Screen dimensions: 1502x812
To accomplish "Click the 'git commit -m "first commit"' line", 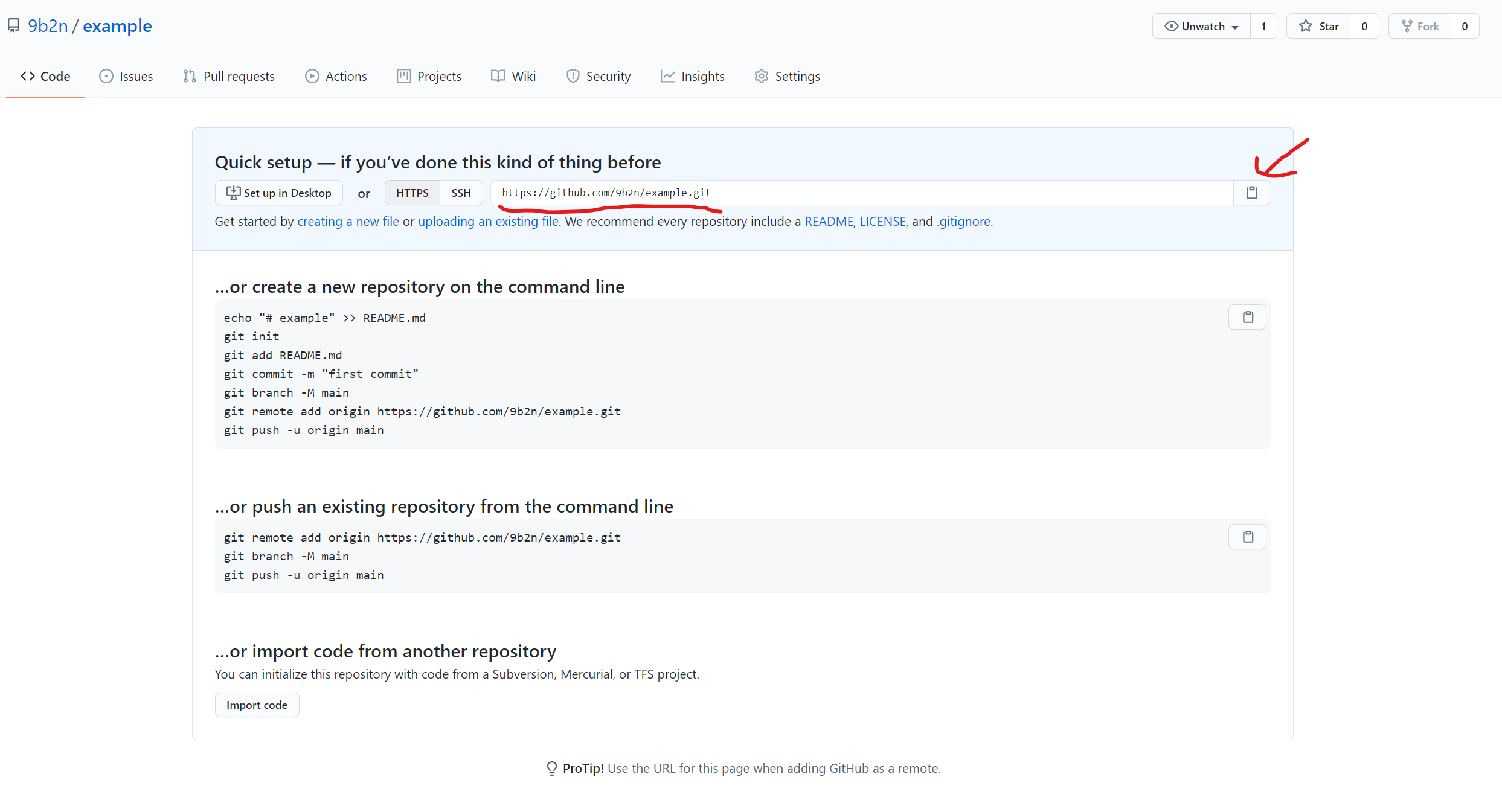I will click(x=321, y=374).
